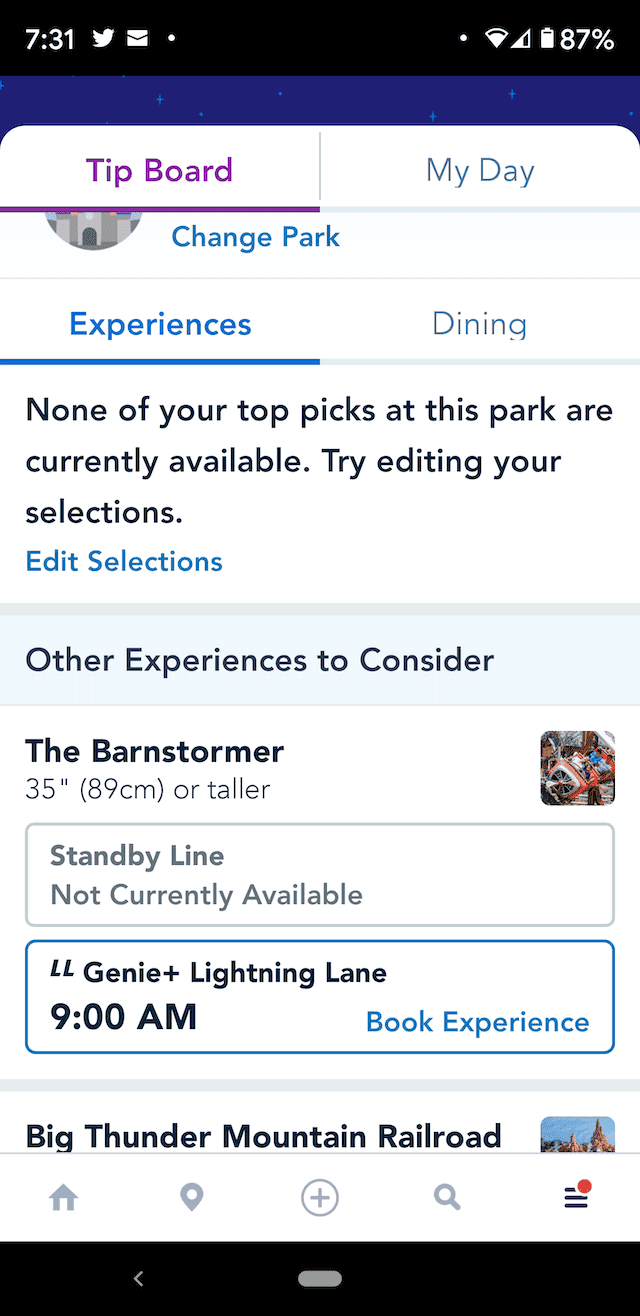Select the Experiences tab

coord(160,324)
